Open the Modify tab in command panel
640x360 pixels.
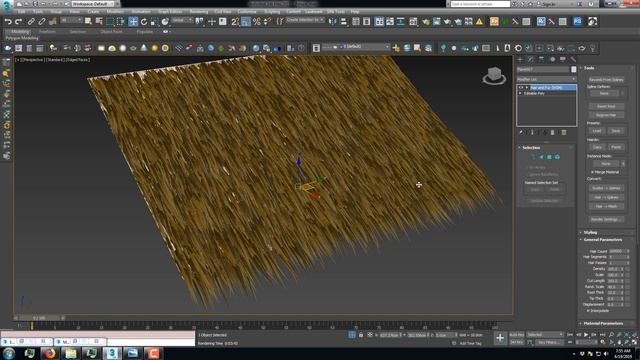(531, 60)
